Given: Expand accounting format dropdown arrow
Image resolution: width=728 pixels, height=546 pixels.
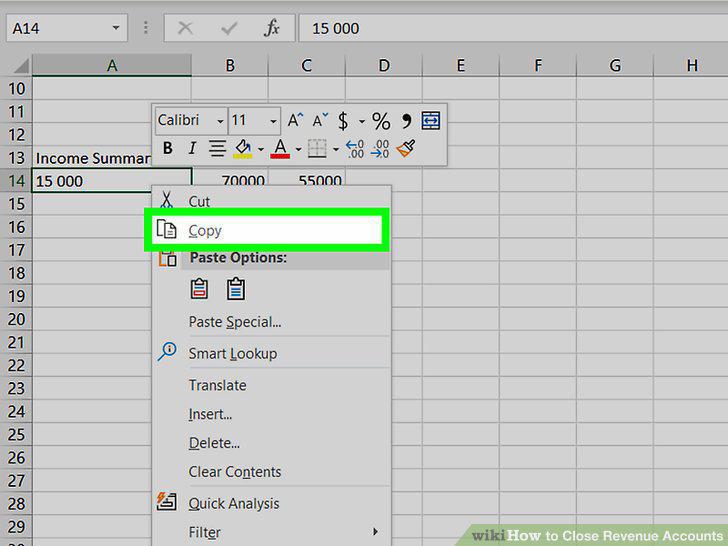Looking at the screenshot, I should [361, 122].
